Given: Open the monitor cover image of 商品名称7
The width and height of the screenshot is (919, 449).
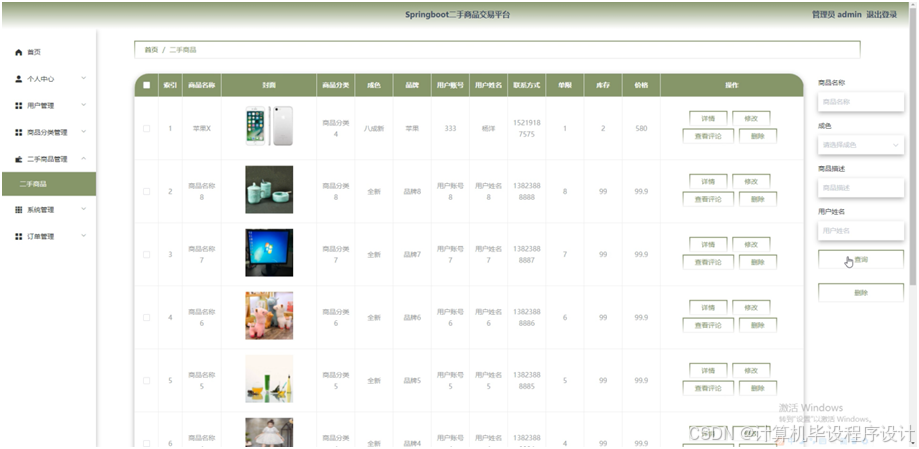Looking at the screenshot, I should [269, 253].
